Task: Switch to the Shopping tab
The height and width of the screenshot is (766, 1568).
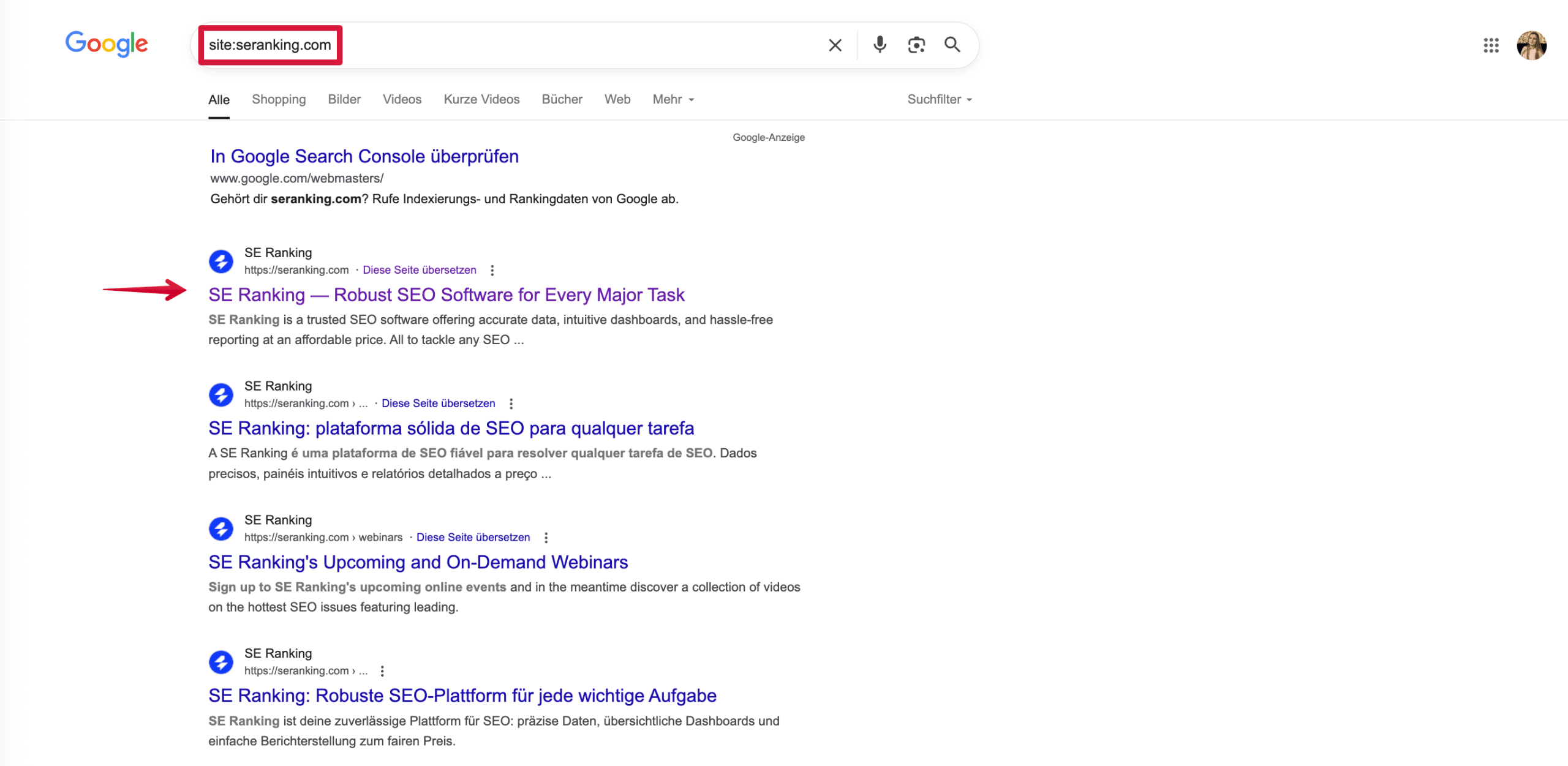Action: (x=279, y=99)
